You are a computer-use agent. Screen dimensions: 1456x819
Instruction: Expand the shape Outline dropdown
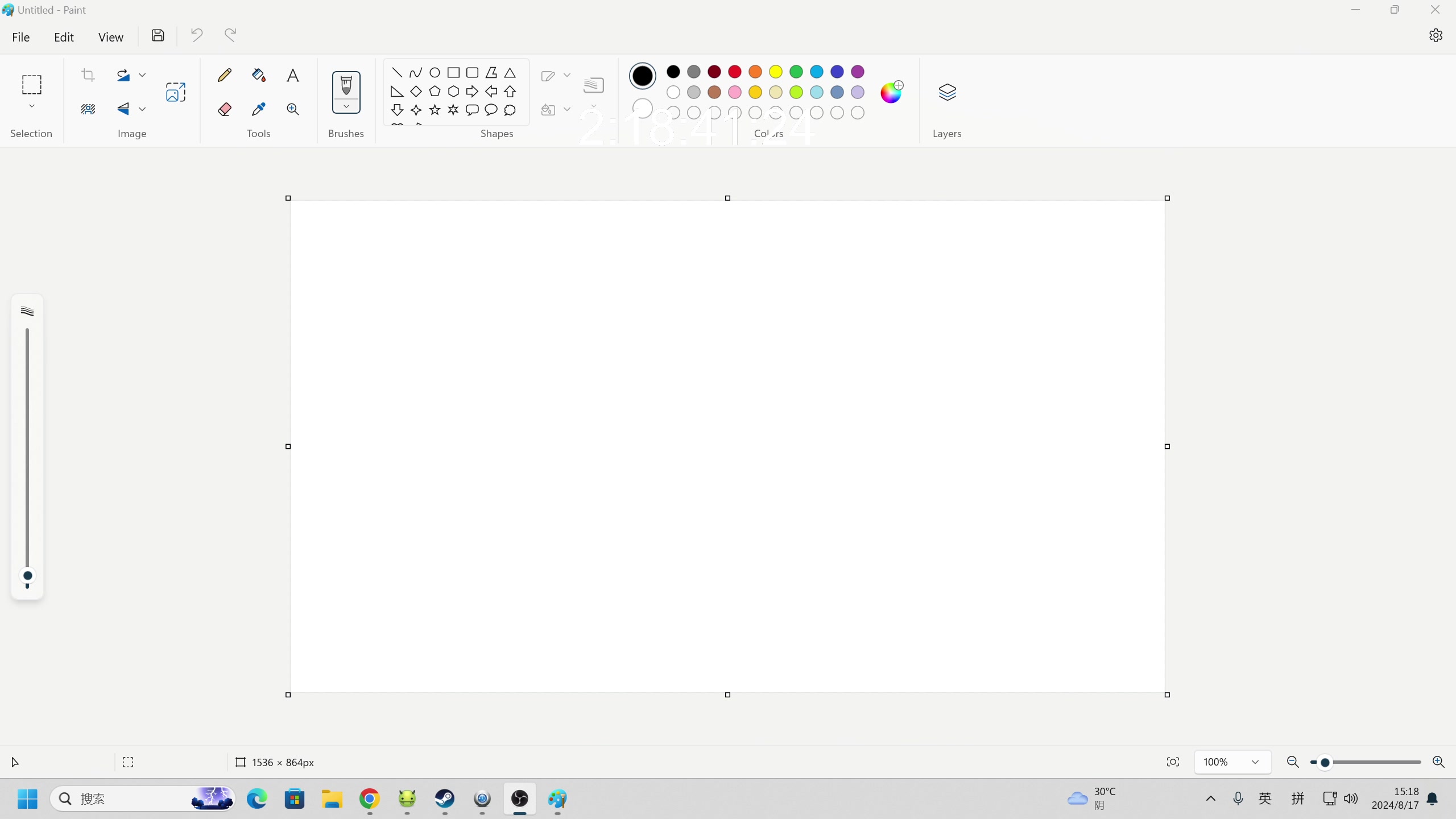point(567,75)
